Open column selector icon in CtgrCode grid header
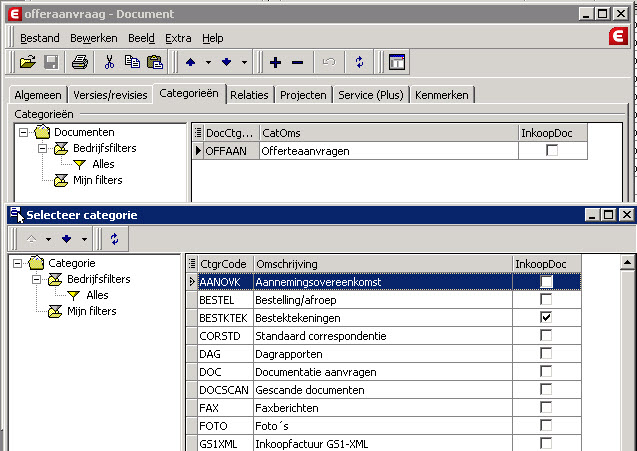Image resolution: width=637 pixels, height=451 pixels. (x=192, y=264)
